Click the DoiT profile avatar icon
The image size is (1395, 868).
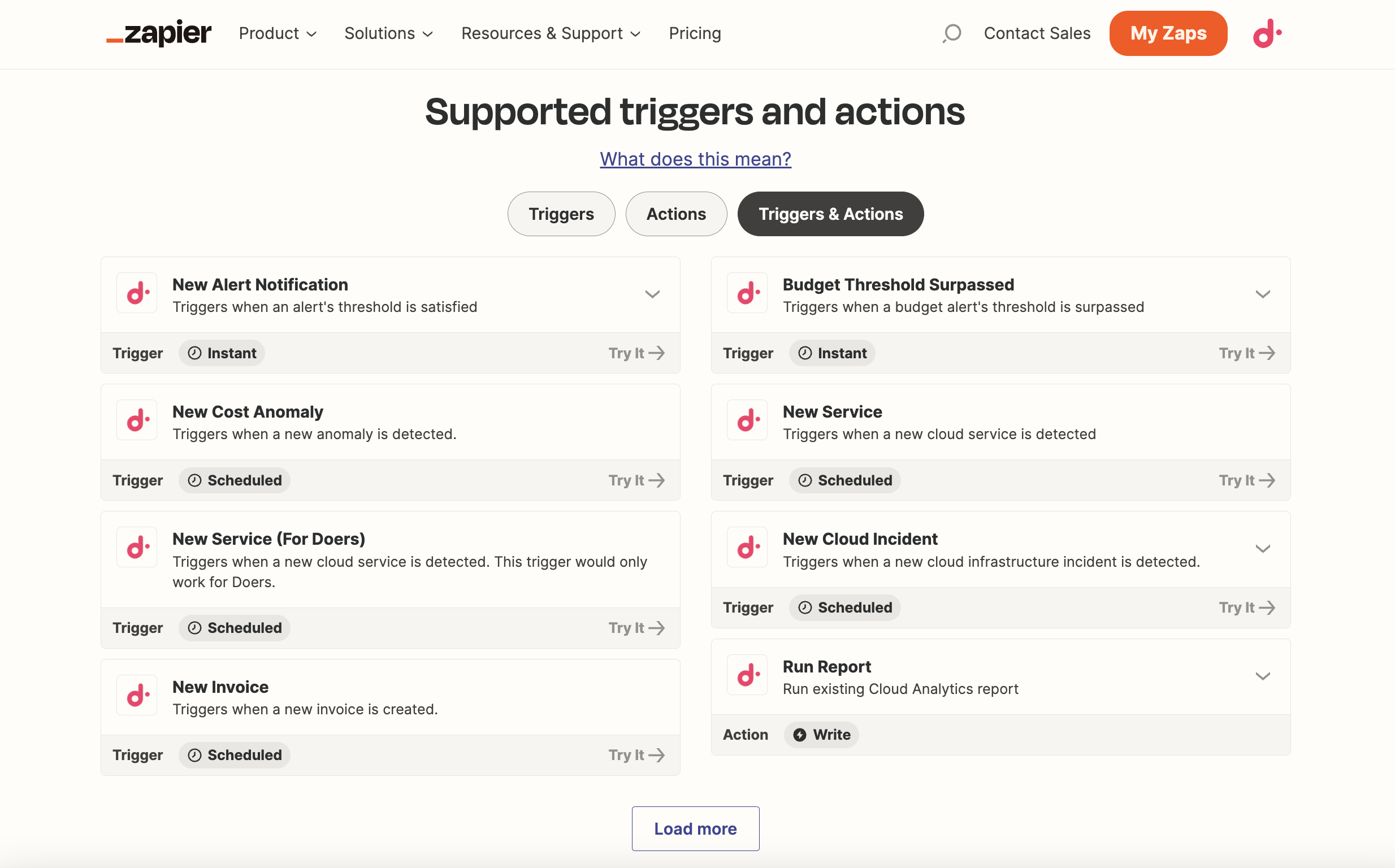coord(1267,33)
